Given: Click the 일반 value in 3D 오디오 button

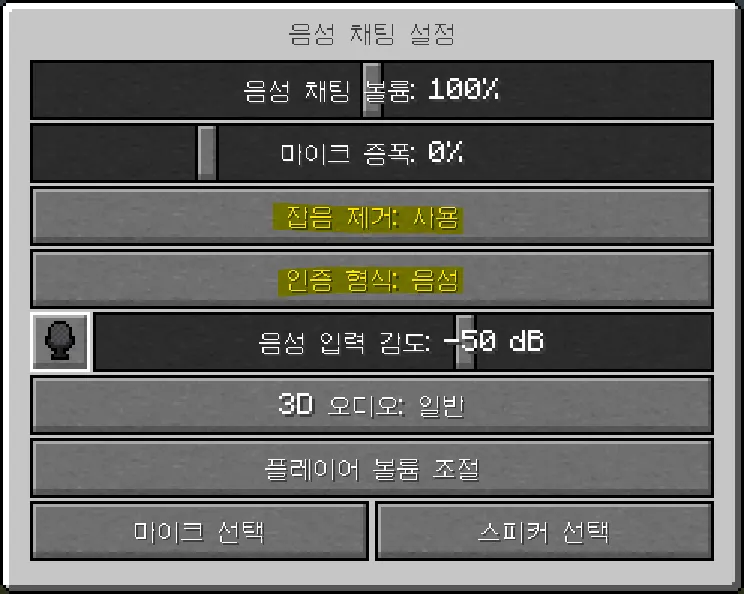Looking at the screenshot, I should 441,406.
